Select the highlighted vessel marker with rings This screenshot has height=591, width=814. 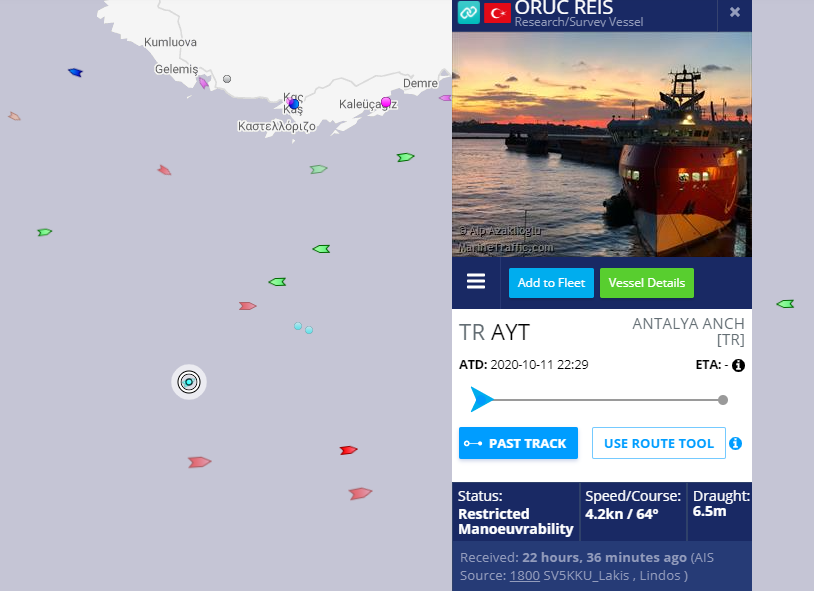189,382
